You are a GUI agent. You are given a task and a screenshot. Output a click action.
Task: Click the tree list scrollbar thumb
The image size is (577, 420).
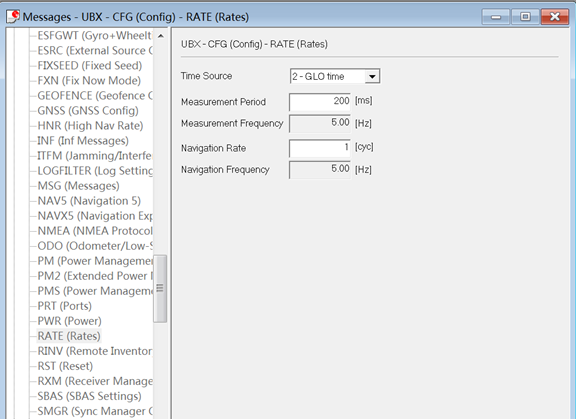[x=160, y=289]
